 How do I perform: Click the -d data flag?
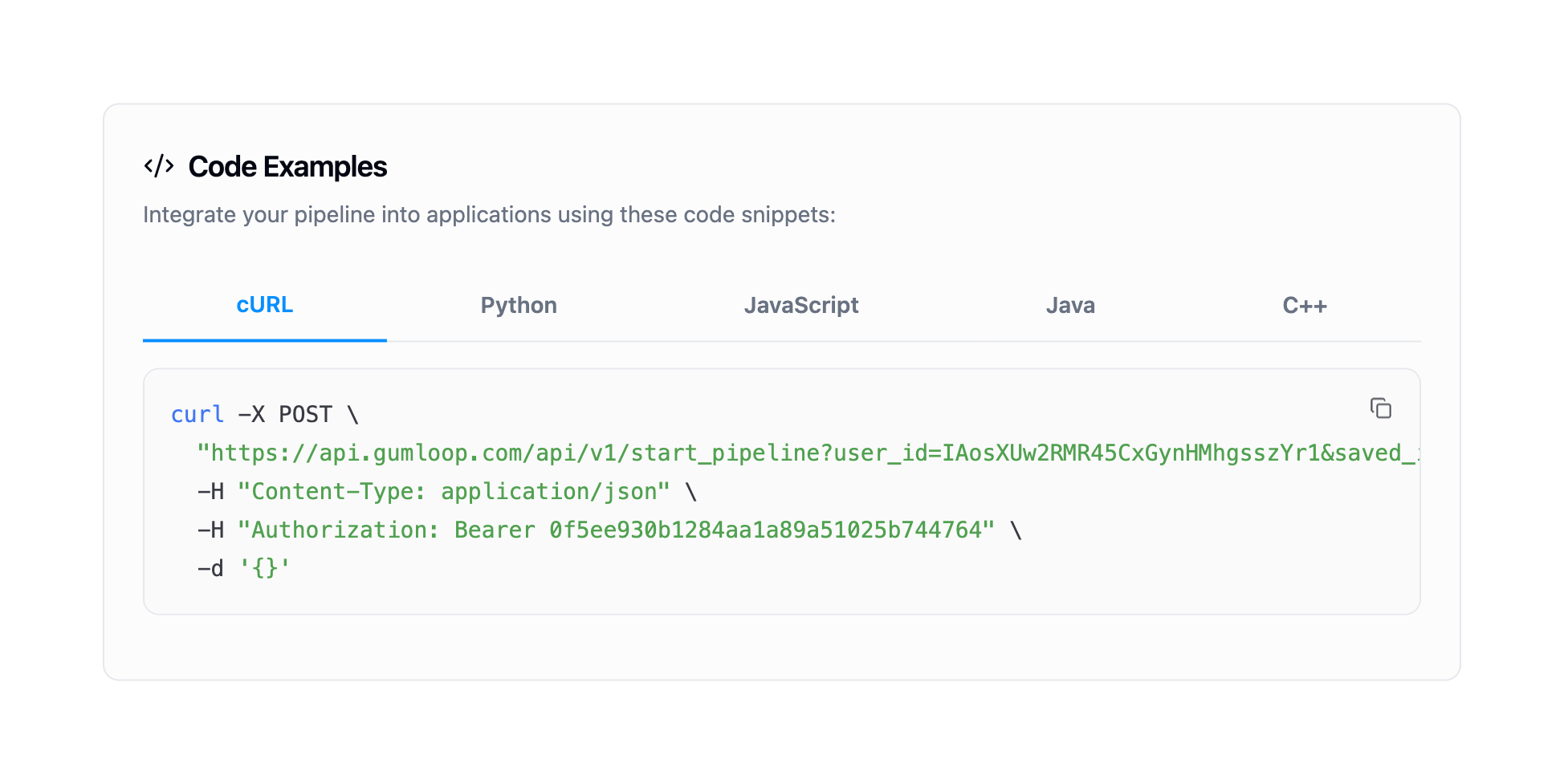pyautogui.click(x=210, y=569)
